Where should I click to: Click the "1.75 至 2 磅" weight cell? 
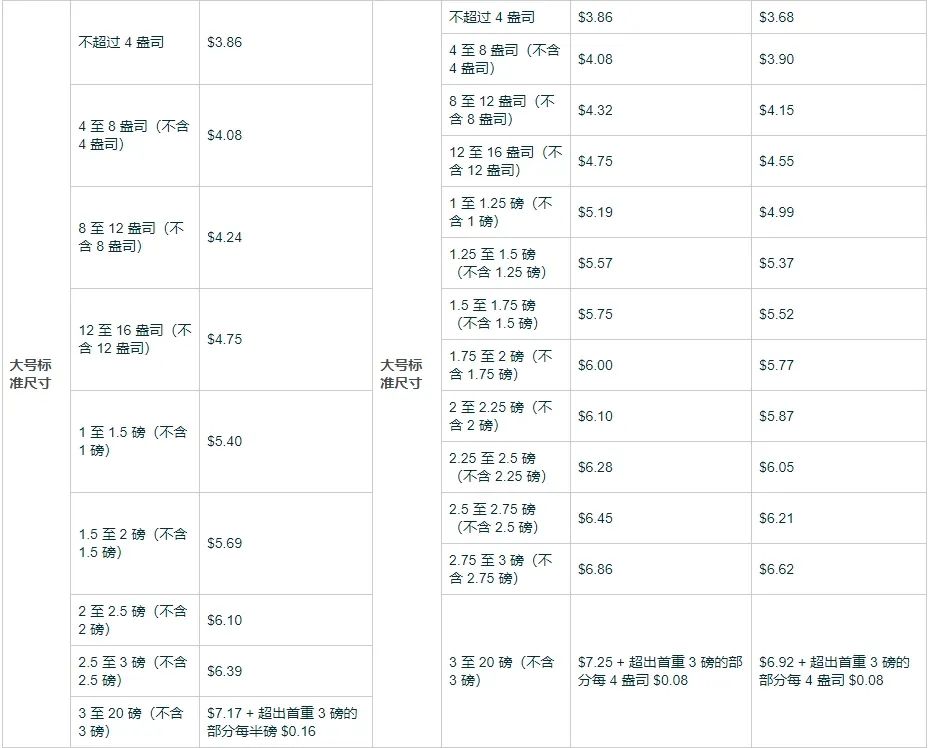tap(501, 365)
